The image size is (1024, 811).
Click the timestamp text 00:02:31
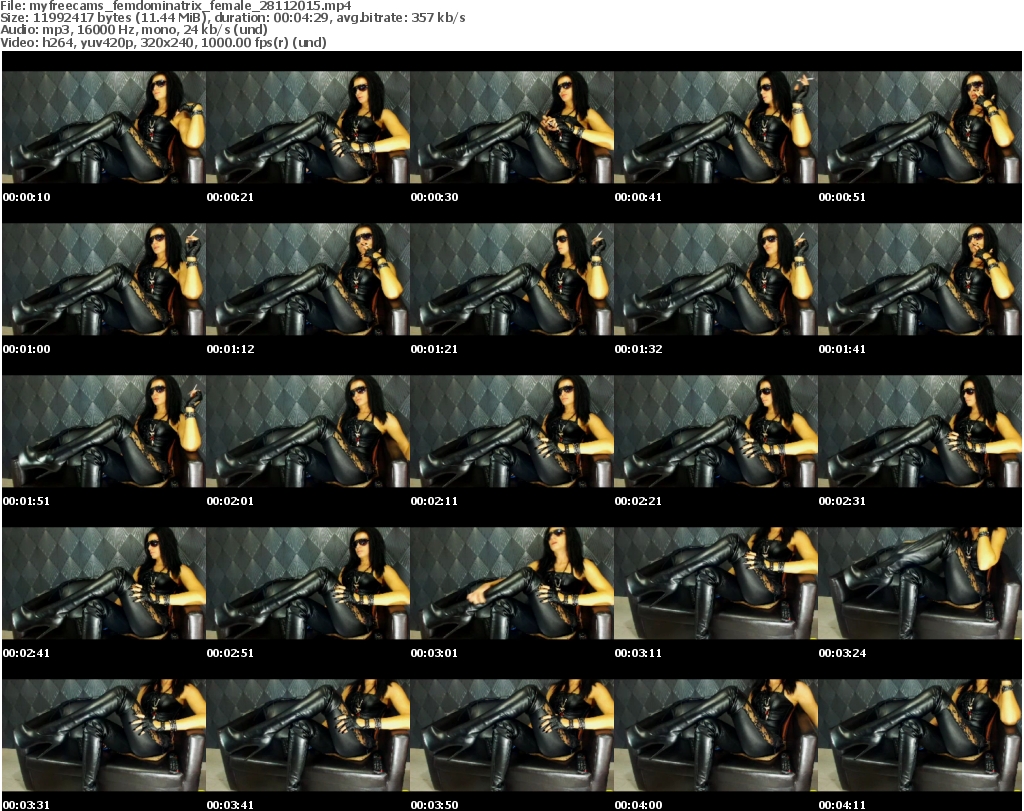pyautogui.click(x=842, y=501)
